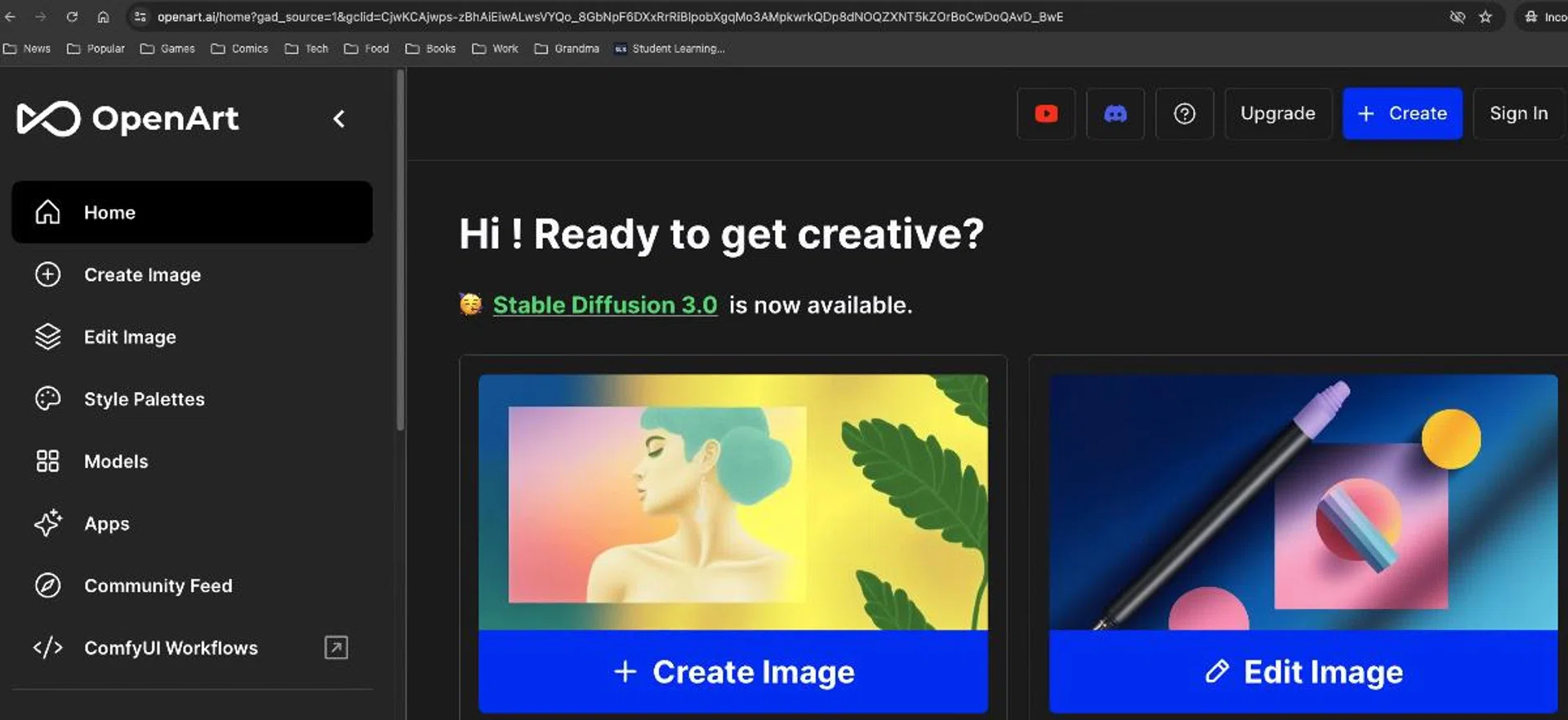Viewport: 1568px width, 720px height.
Task: Open Community Feed from sidebar
Action: tap(158, 585)
